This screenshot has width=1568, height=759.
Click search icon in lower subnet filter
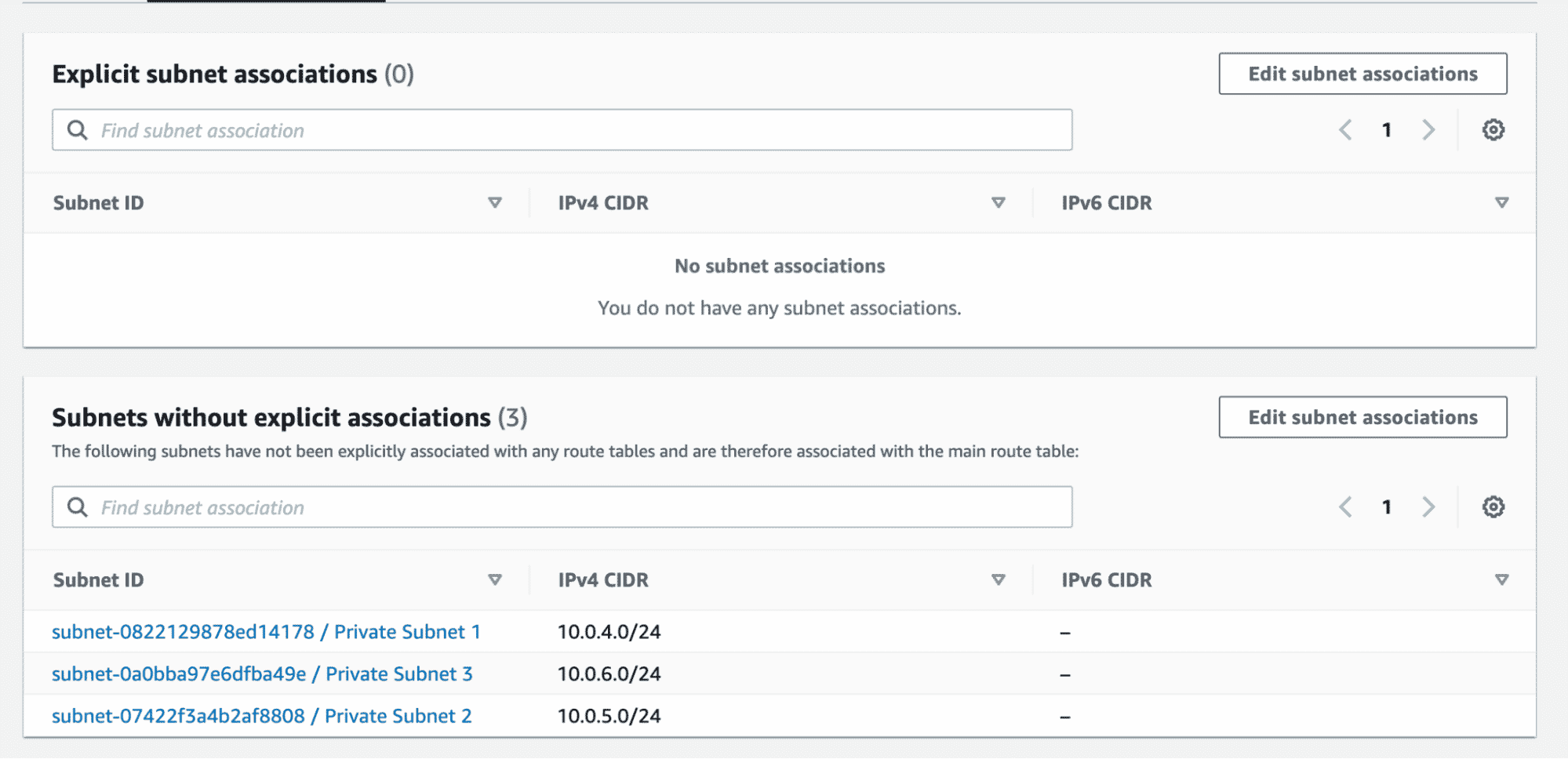tap(77, 507)
